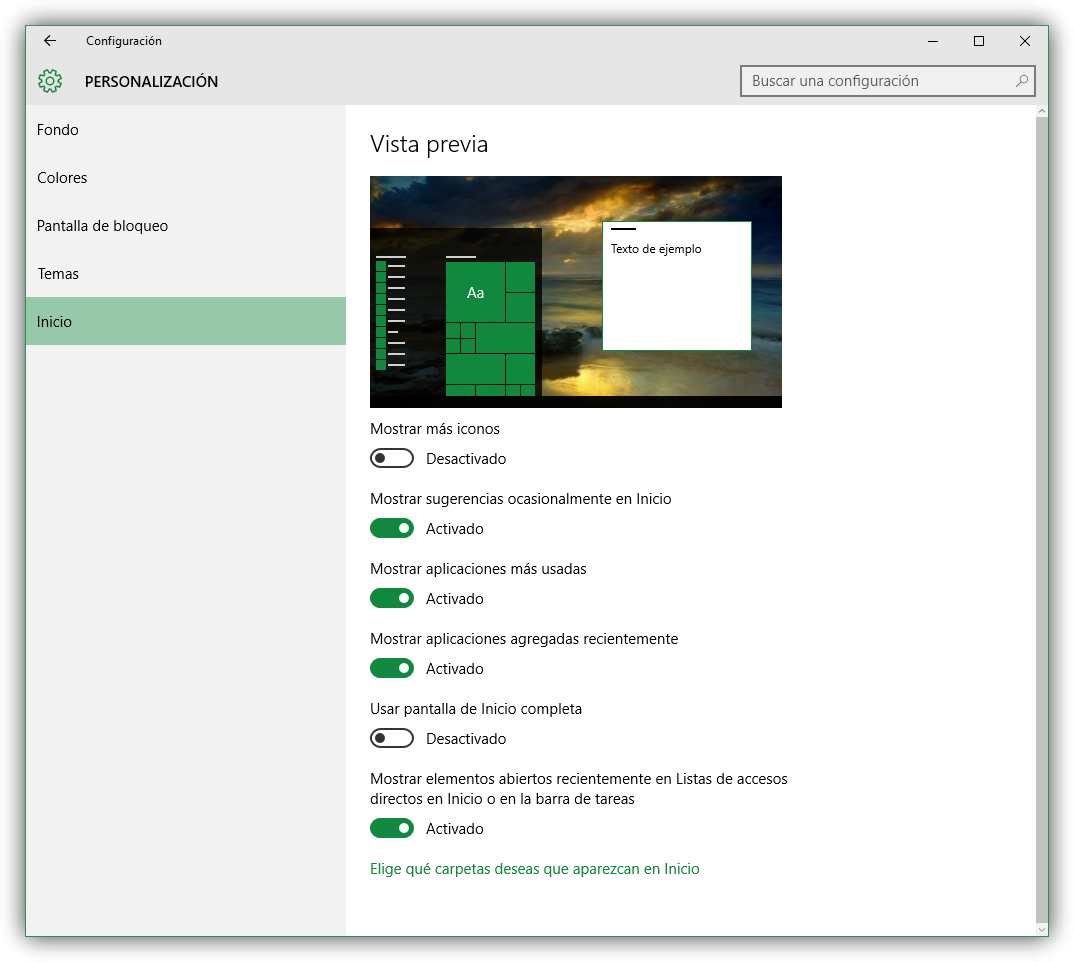Go to Pantalla de bloqueo settings
Image resolution: width=1074 pixels, height=962 pixels.
click(x=186, y=225)
